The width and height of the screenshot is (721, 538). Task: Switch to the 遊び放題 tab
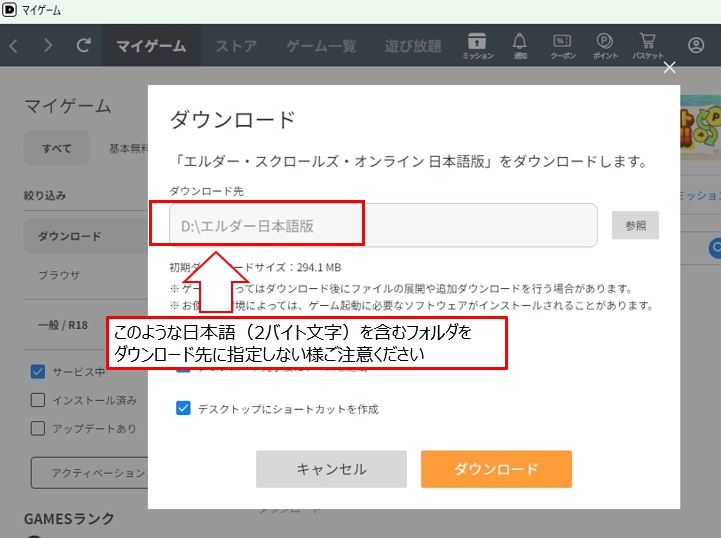(x=413, y=46)
